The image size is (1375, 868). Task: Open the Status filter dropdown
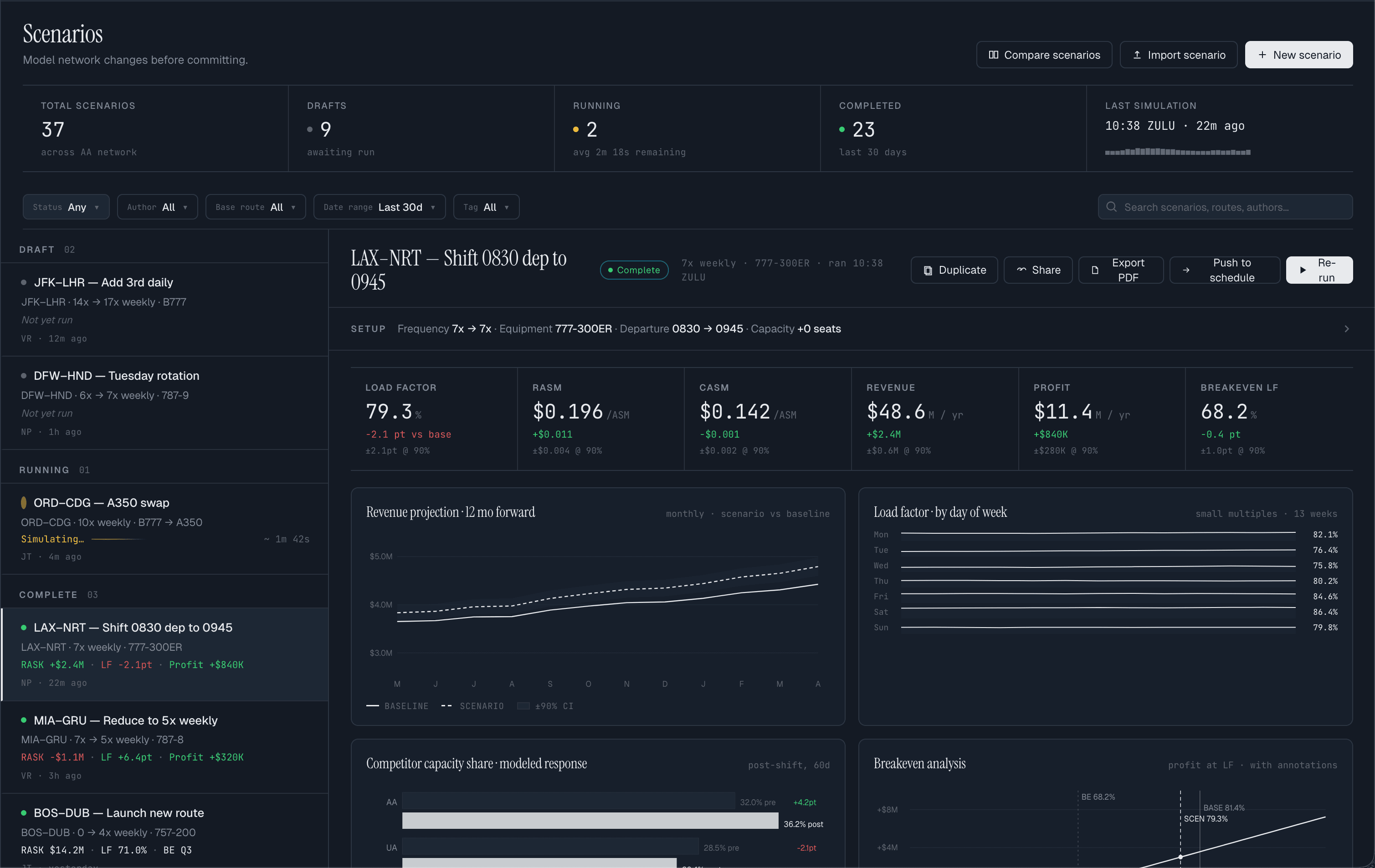66,207
